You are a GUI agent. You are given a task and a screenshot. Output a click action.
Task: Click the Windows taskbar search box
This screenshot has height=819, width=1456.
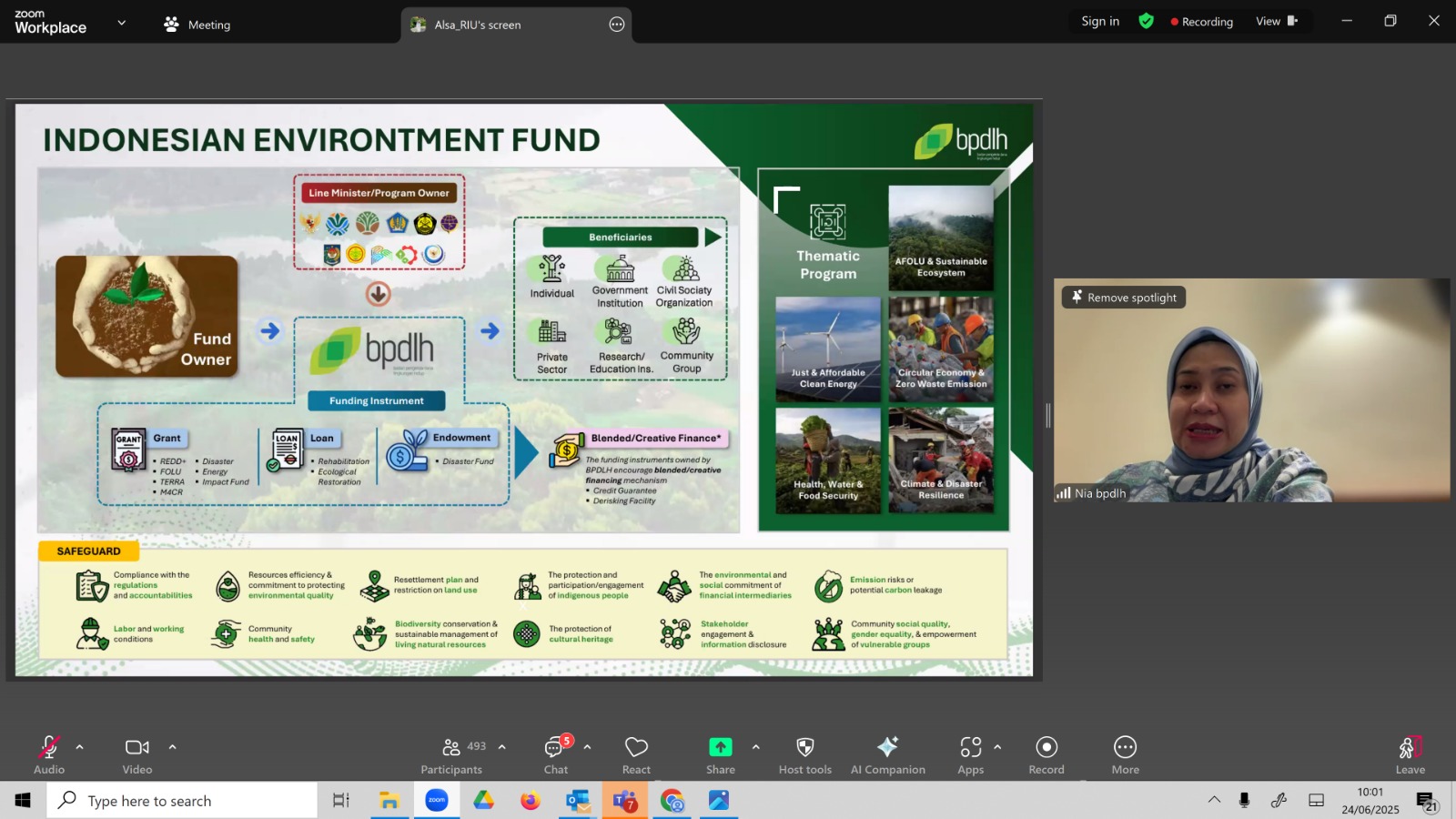click(182, 801)
